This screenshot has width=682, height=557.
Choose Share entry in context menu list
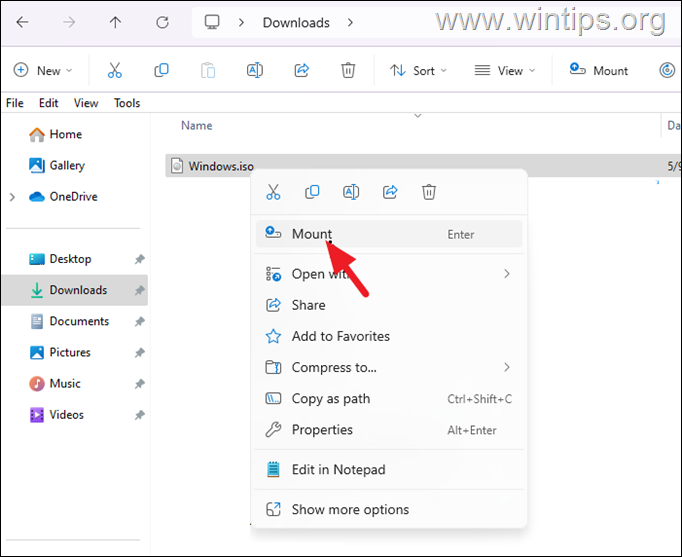point(389,305)
